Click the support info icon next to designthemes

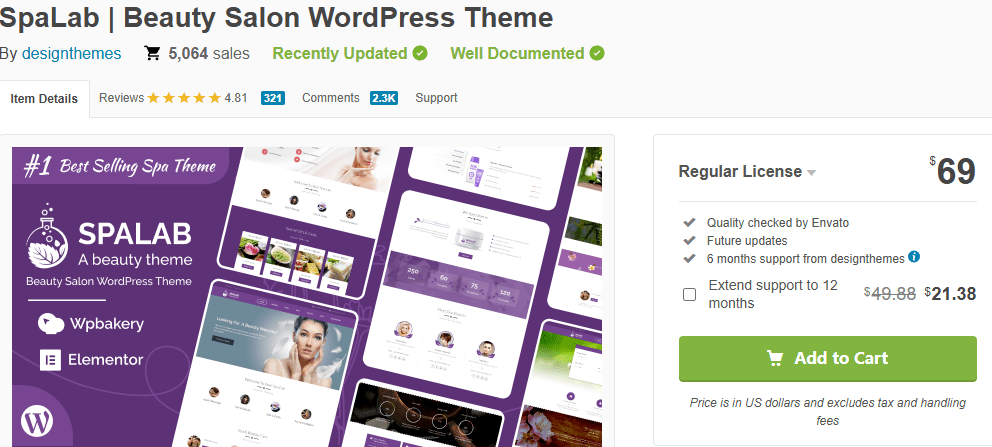click(x=914, y=257)
